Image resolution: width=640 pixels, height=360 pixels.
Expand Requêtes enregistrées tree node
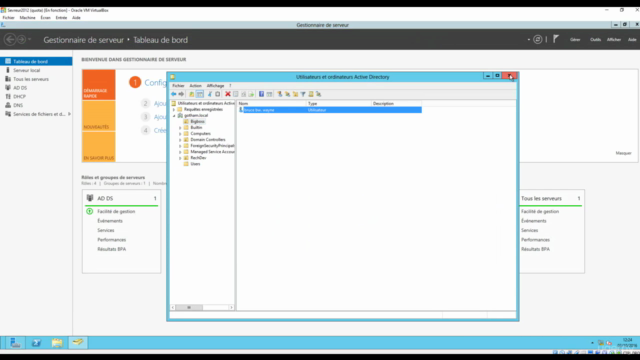(x=174, y=109)
